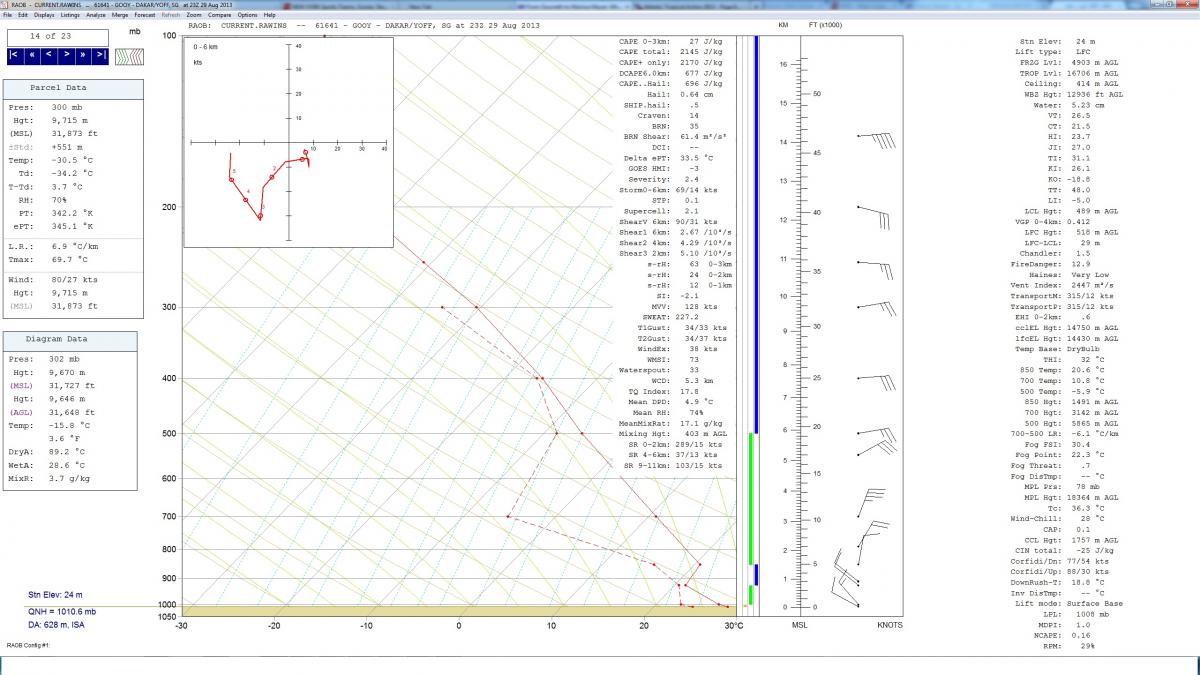Click the 'CAPE+ only' index row

tap(671, 62)
